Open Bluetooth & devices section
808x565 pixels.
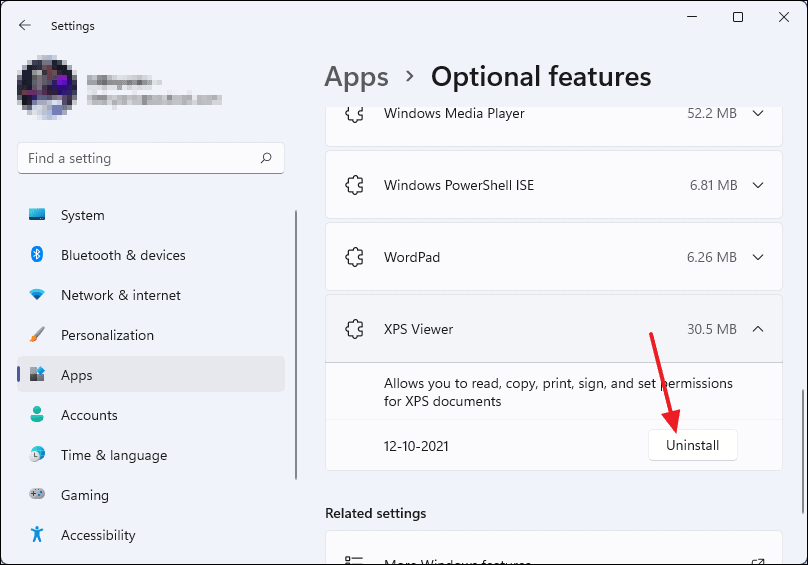(x=150, y=255)
